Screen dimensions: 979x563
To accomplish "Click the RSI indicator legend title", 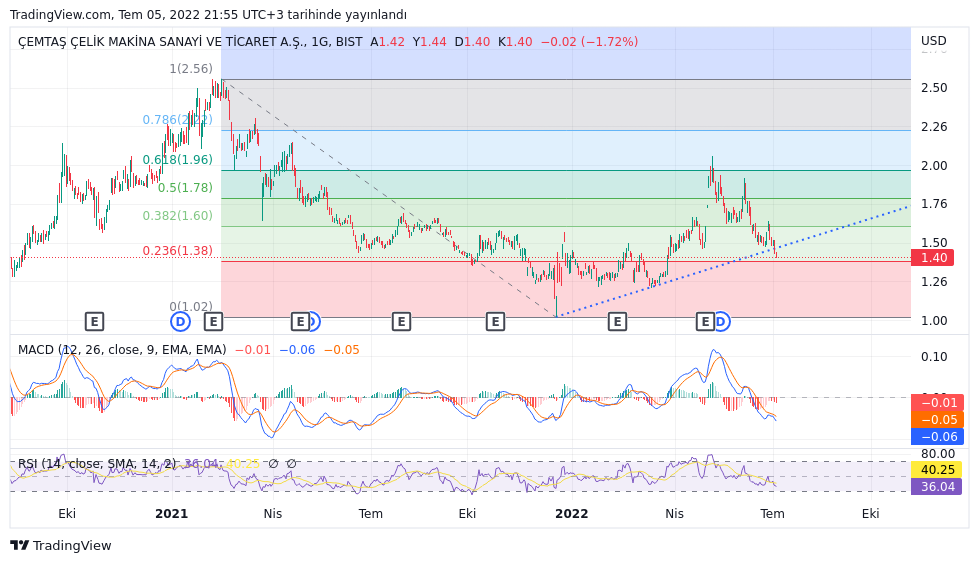I will [97, 464].
